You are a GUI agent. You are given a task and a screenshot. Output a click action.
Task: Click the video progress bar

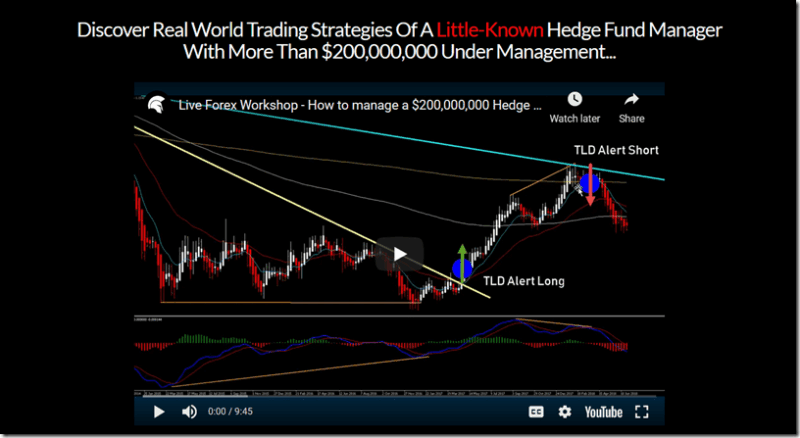tap(400, 396)
